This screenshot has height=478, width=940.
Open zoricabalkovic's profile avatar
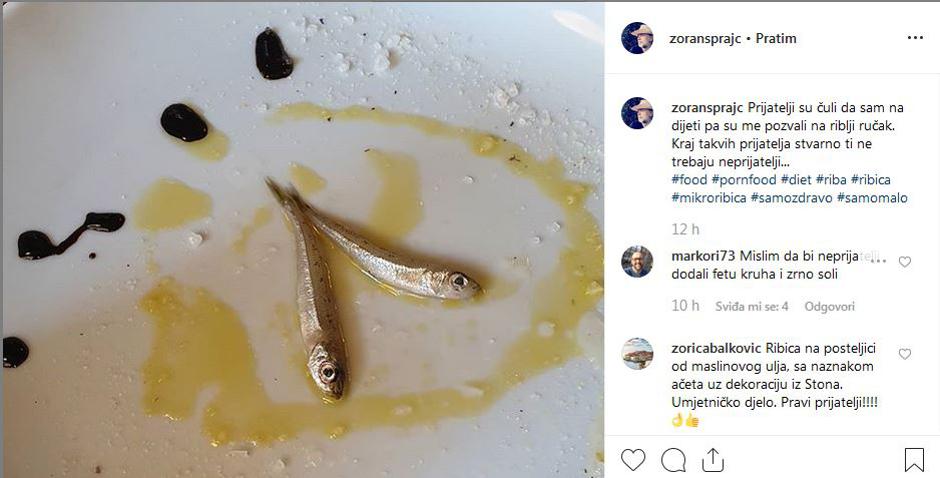tap(637, 354)
